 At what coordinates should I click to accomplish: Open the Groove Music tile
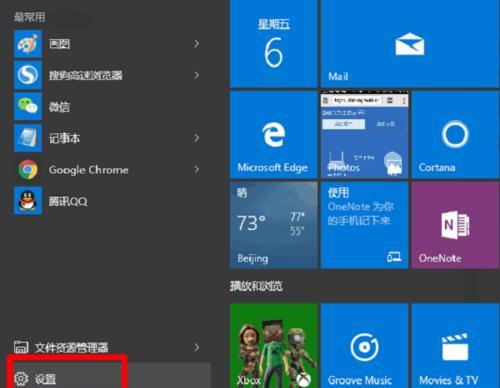point(364,346)
